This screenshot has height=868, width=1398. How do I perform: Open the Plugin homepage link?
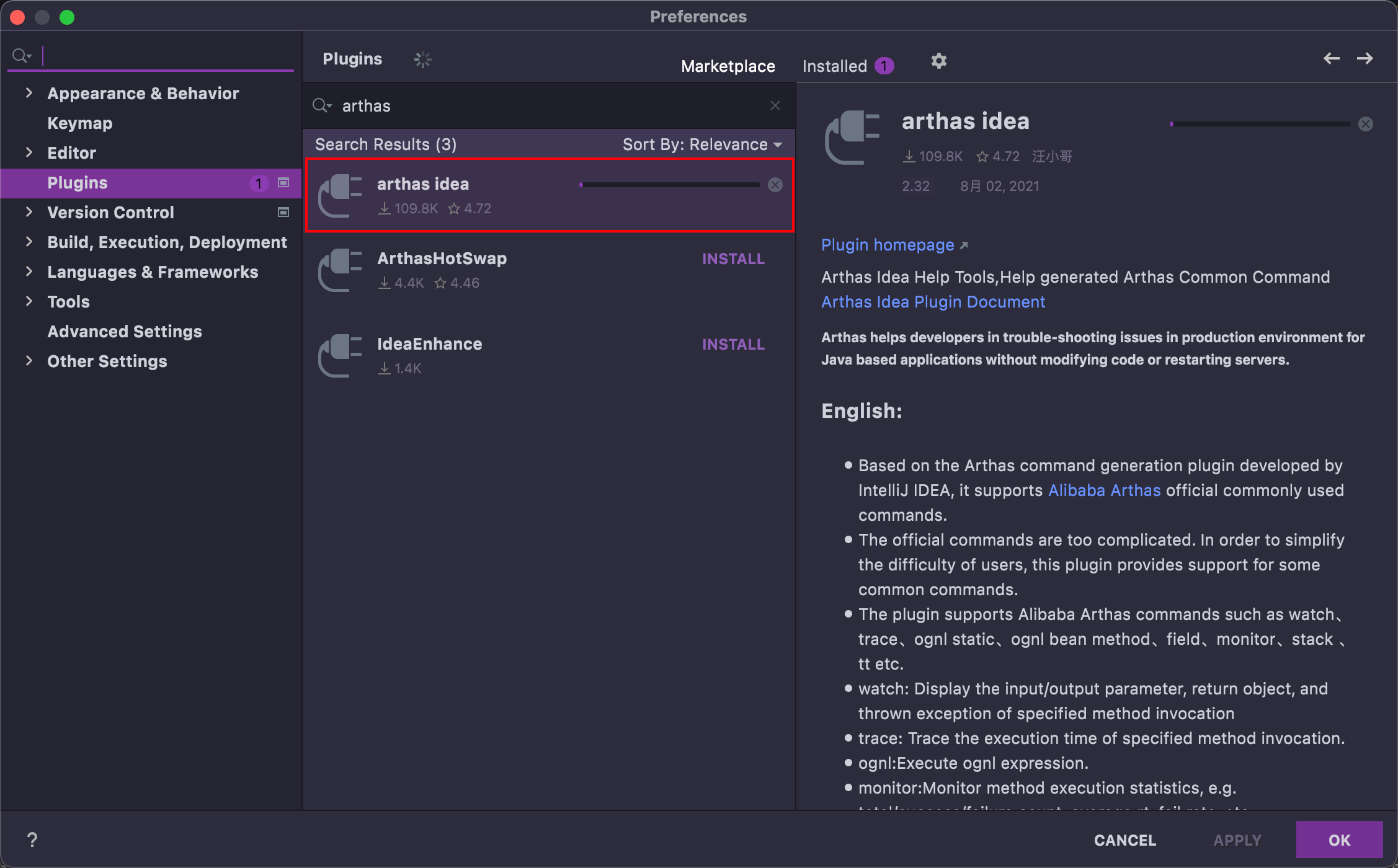[x=887, y=245]
